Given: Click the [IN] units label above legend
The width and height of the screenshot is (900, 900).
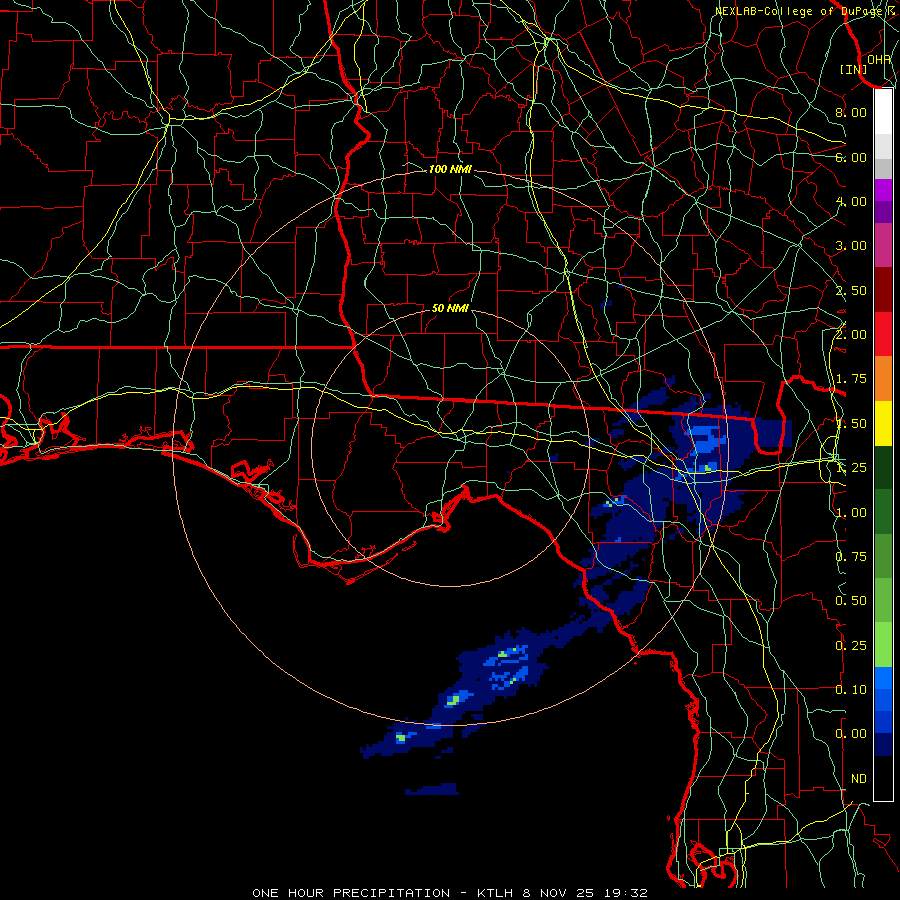Looking at the screenshot, I should click(853, 69).
